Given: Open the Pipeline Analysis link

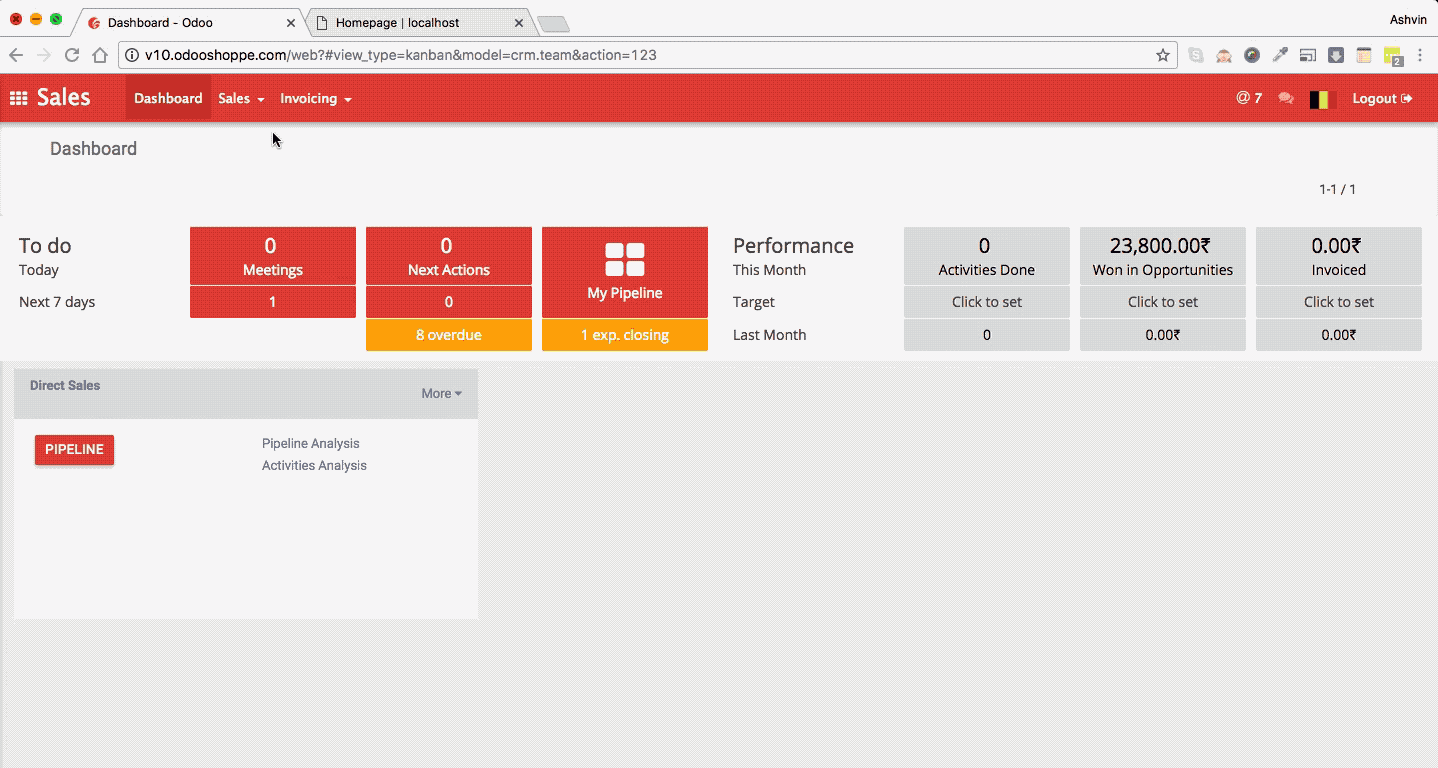Looking at the screenshot, I should point(310,443).
